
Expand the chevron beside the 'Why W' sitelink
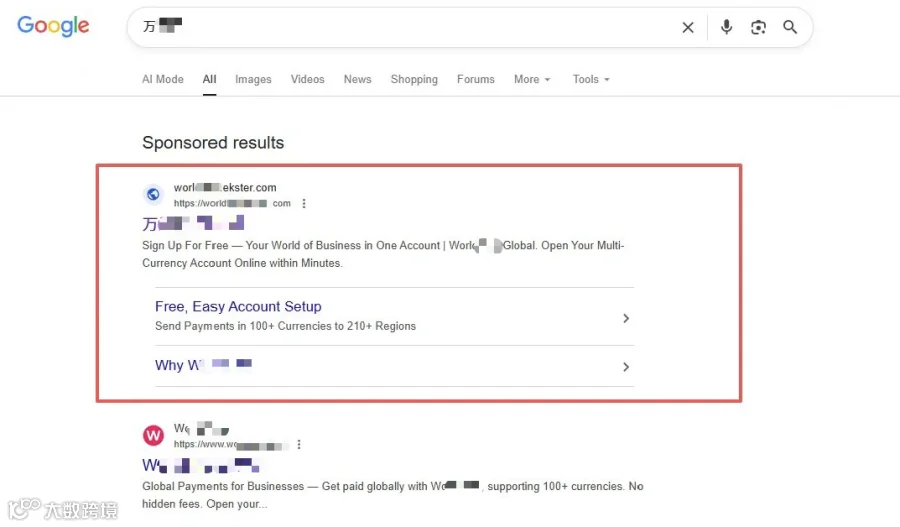626,367
